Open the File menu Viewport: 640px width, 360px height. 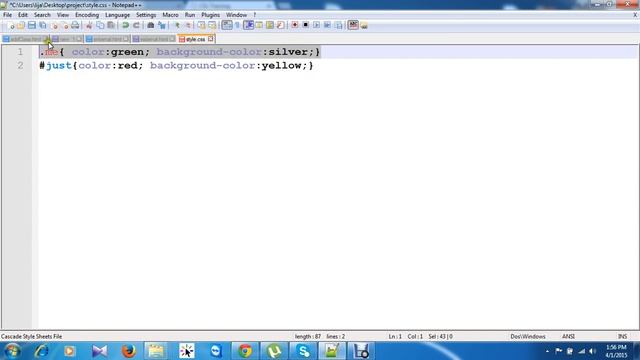[x=7, y=15]
